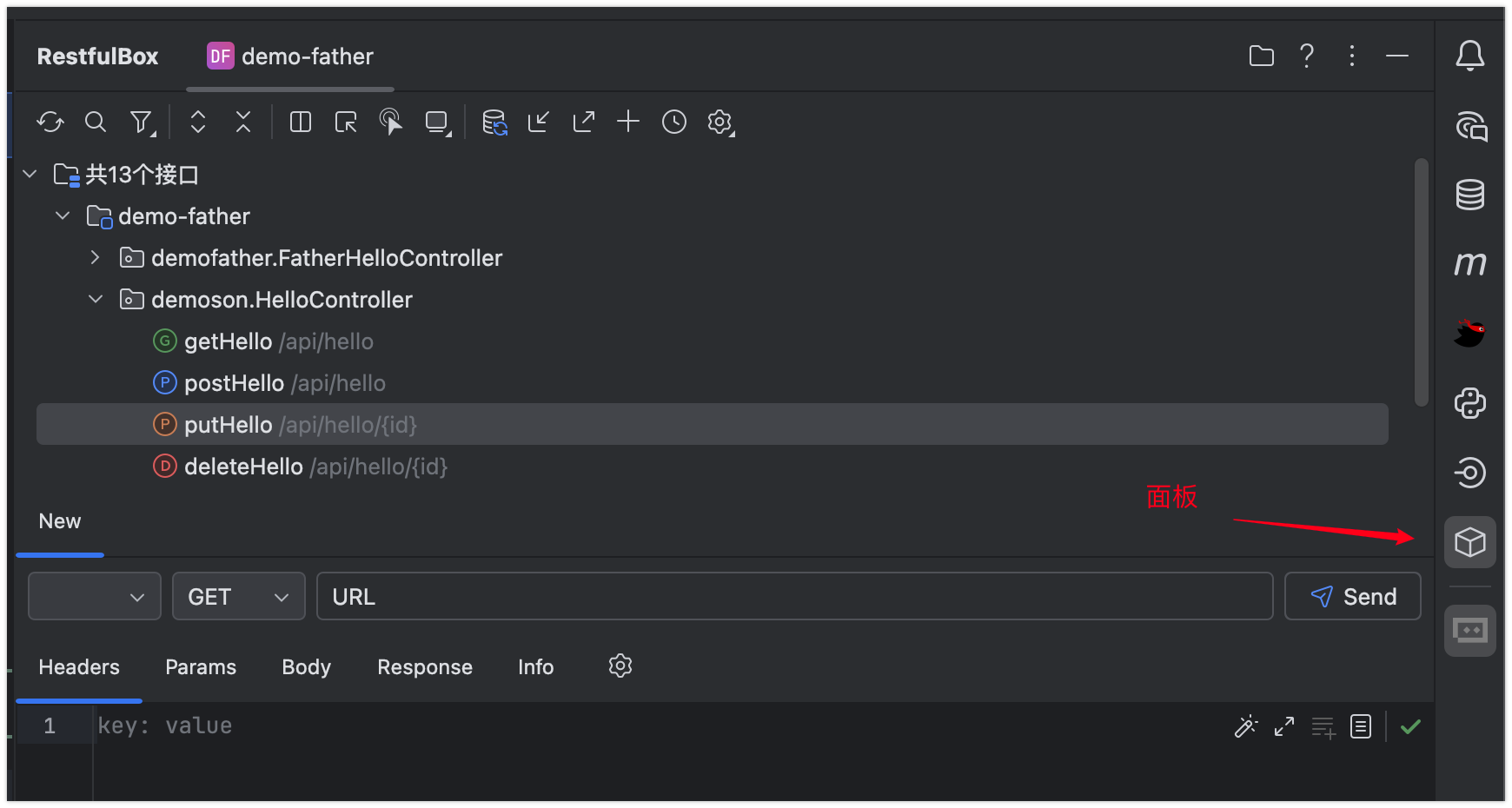Click the Send button

(1353, 596)
